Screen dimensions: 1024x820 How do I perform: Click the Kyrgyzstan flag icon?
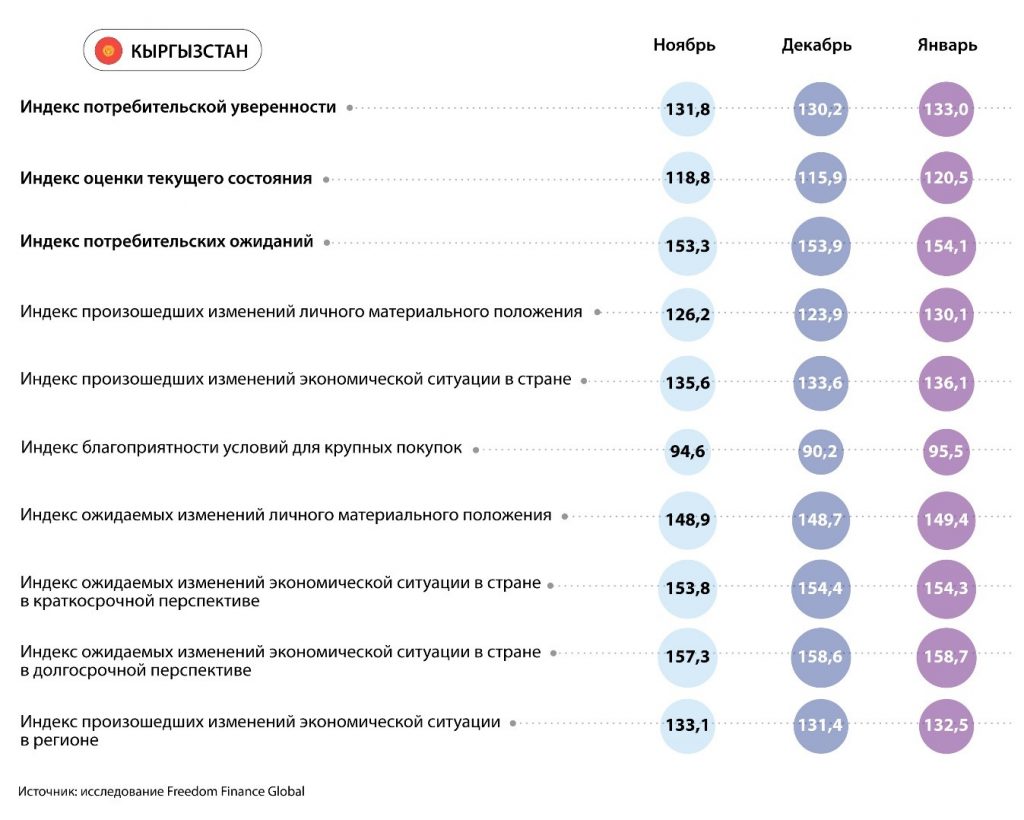click(x=108, y=50)
